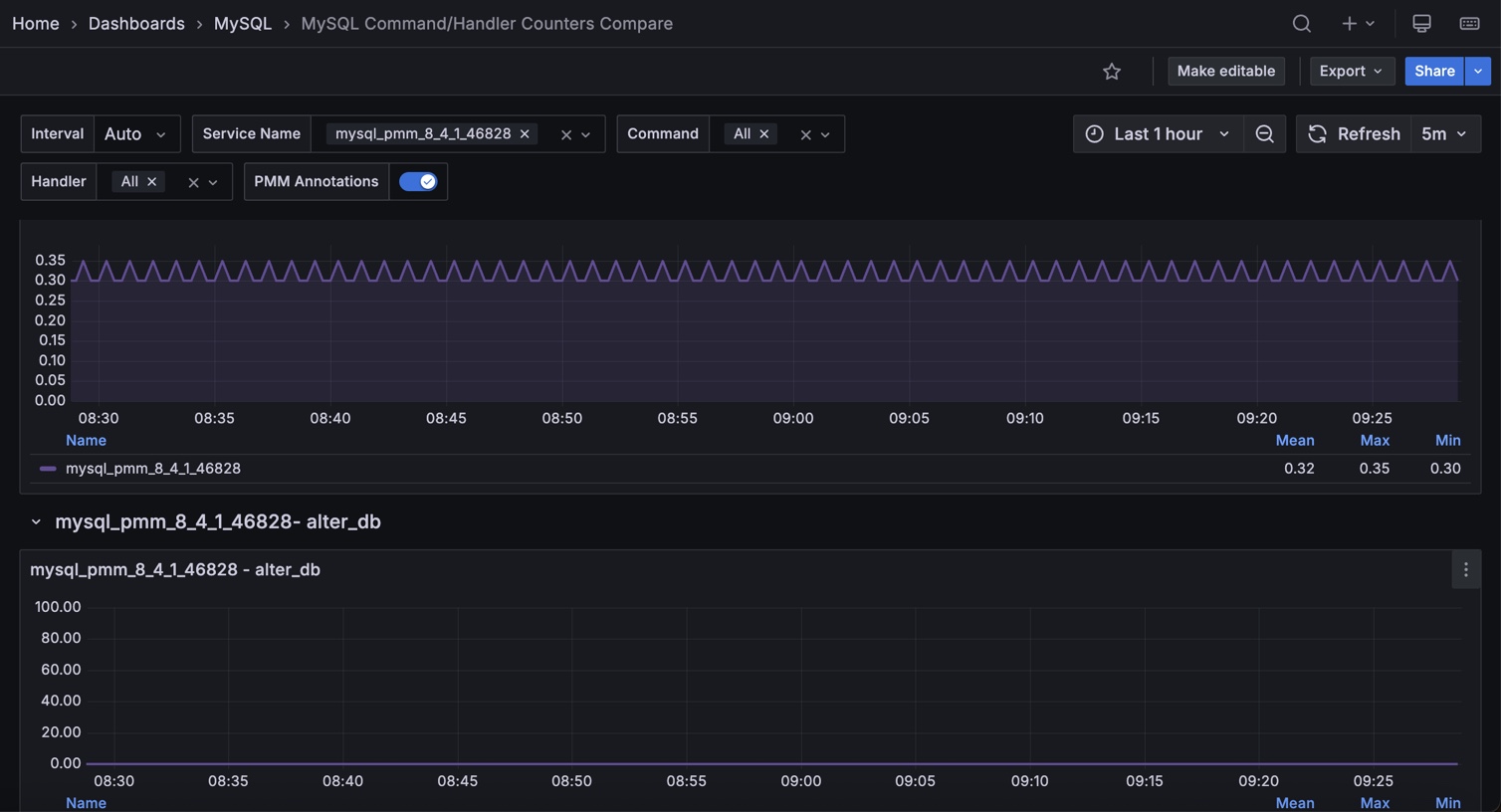Sort legend by Mean column

pos(1294,440)
